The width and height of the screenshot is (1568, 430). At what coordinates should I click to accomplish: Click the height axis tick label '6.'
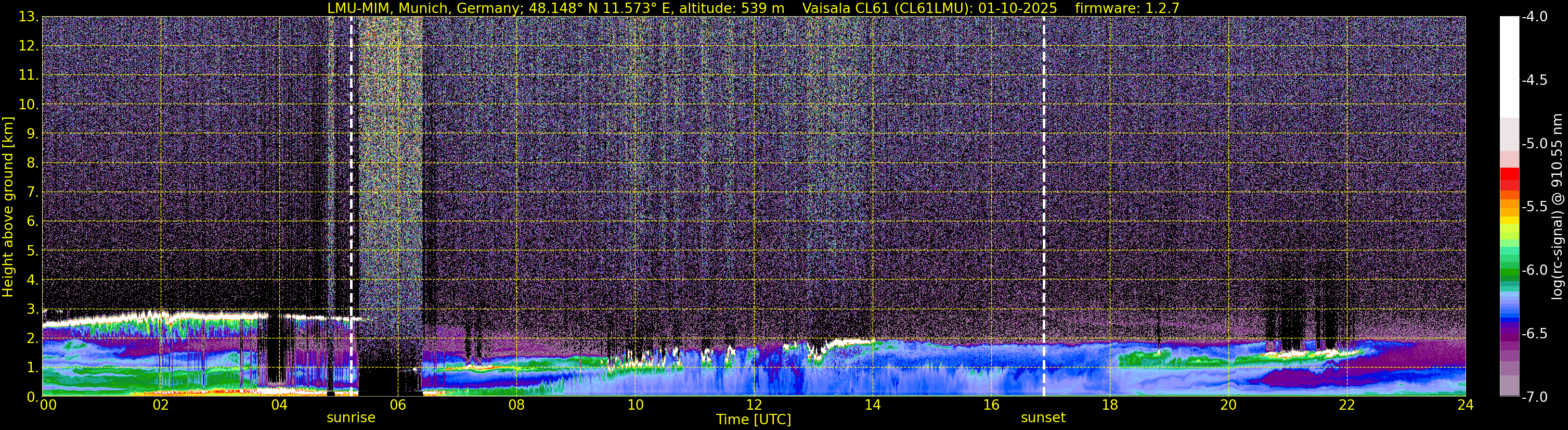pyautogui.click(x=32, y=221)
